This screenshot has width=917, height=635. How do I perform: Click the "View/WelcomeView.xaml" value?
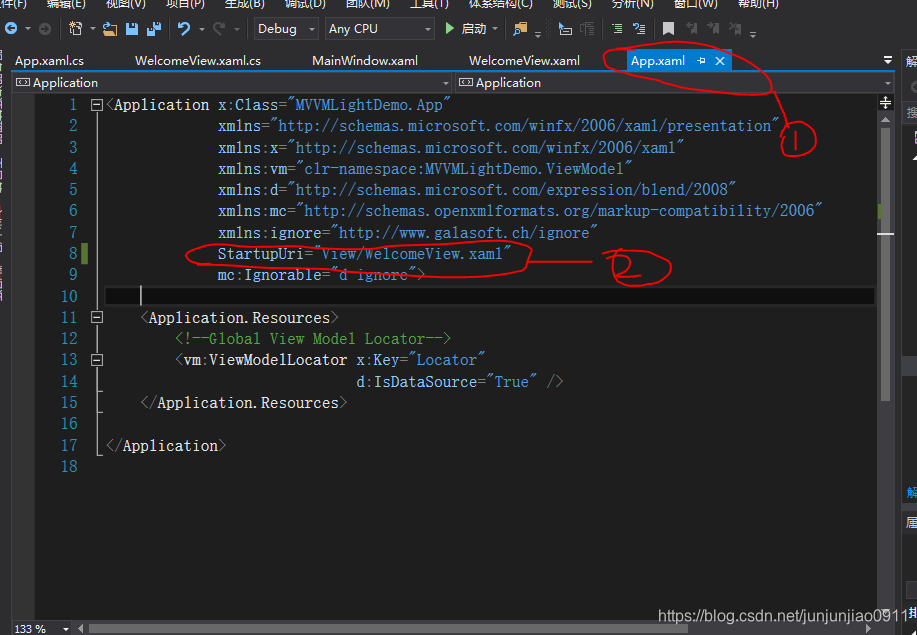pos(412,254)
